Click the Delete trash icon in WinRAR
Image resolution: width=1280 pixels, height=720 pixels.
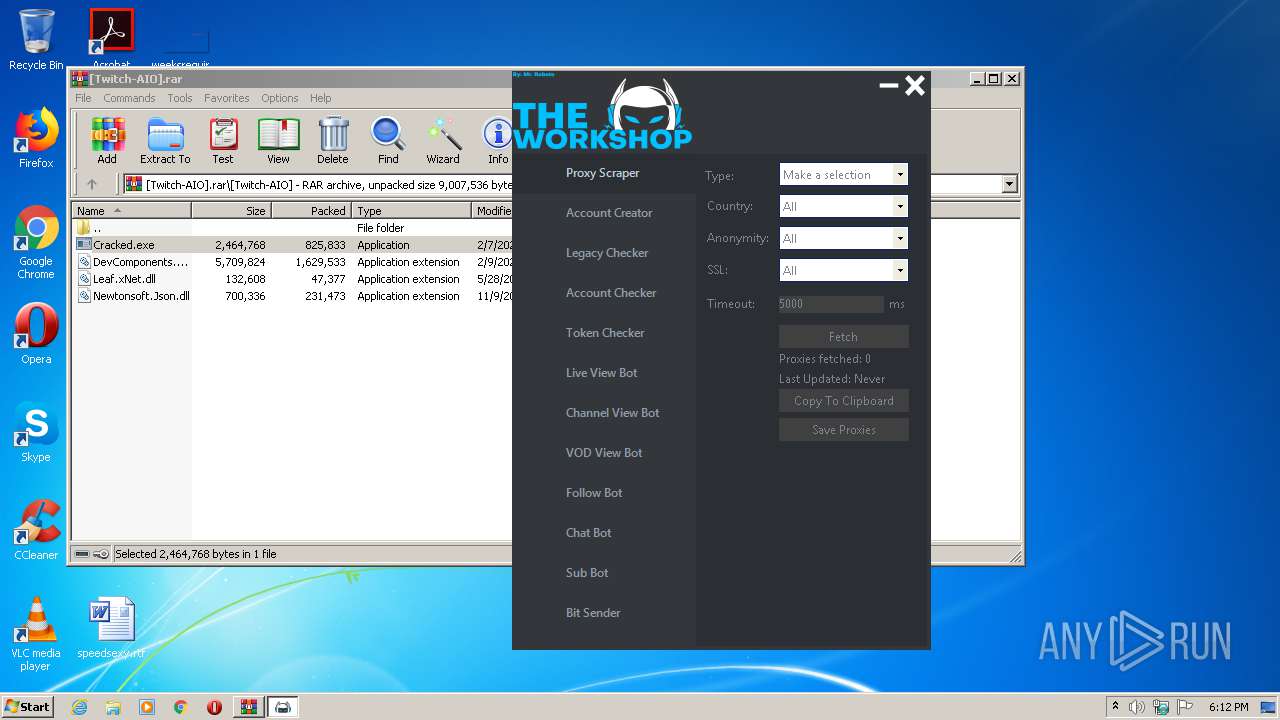click(333, 141)
